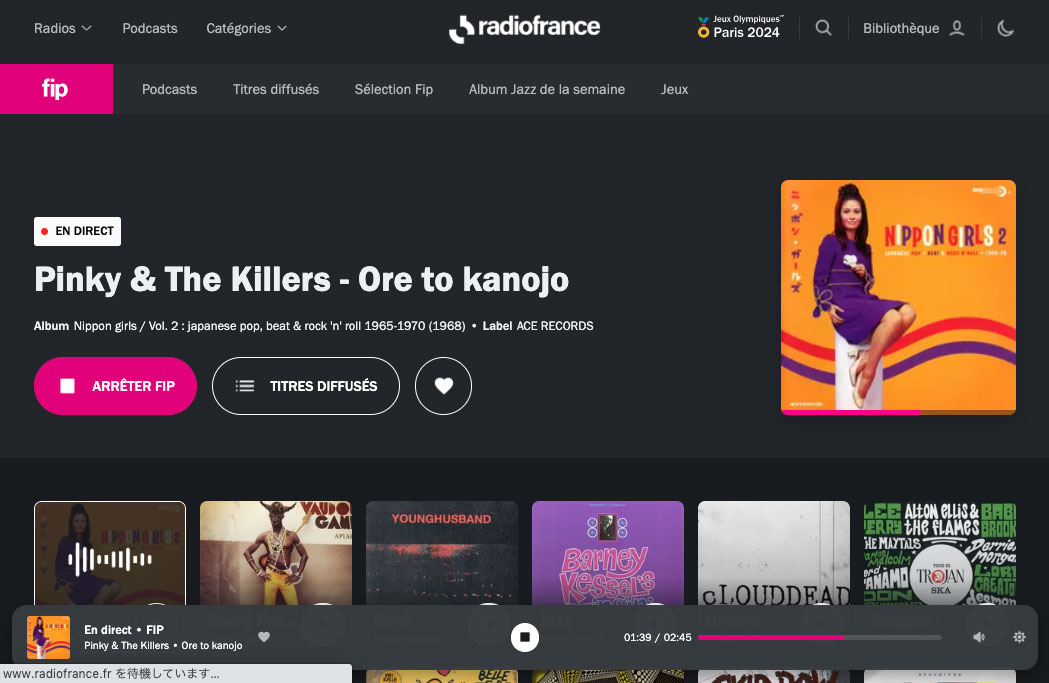Open the Jeux tab
Viewport: 1049px width, 683px height.
674,89
